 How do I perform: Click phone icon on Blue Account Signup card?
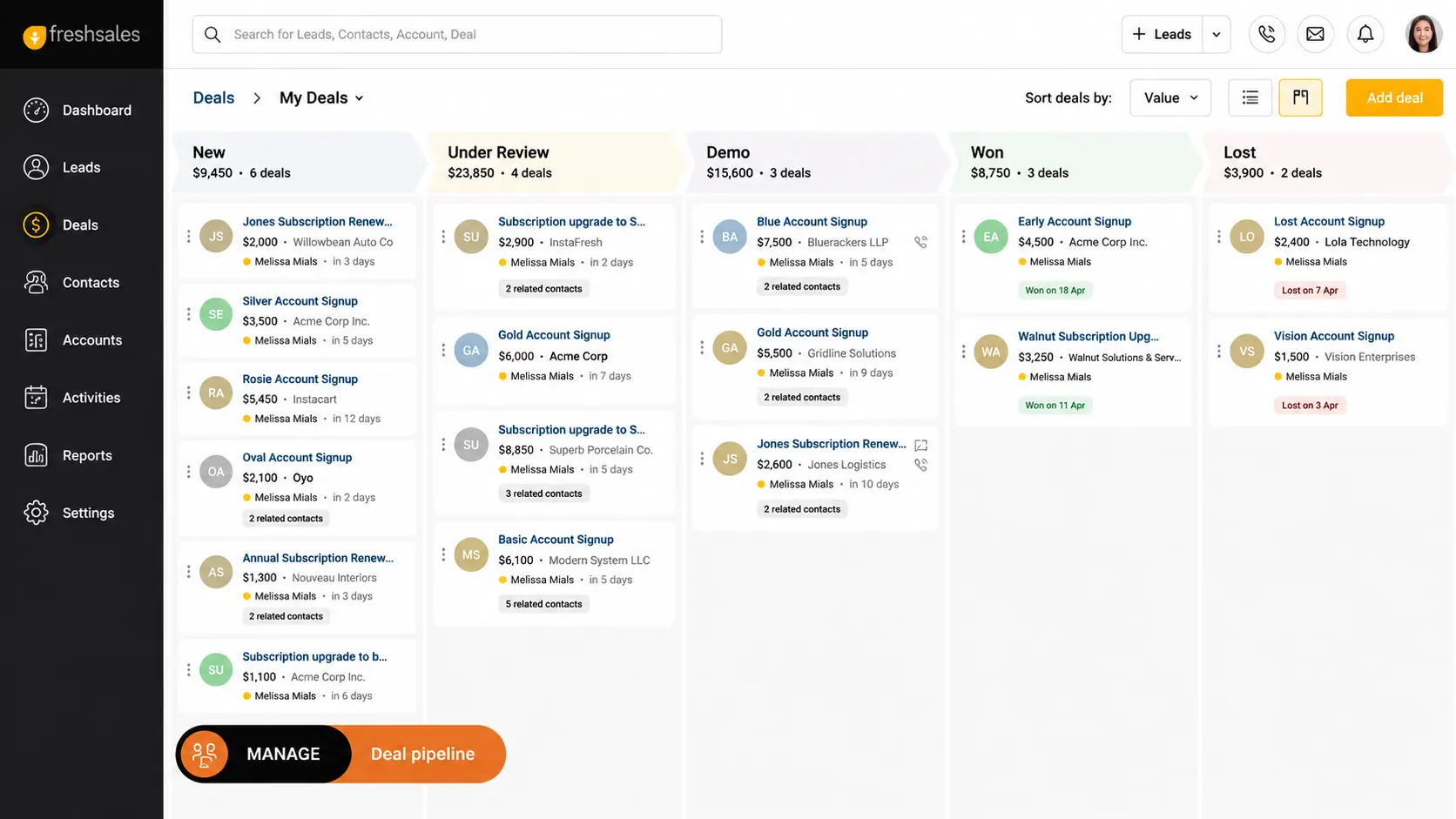pyautogui.click(x=920, y=242)
